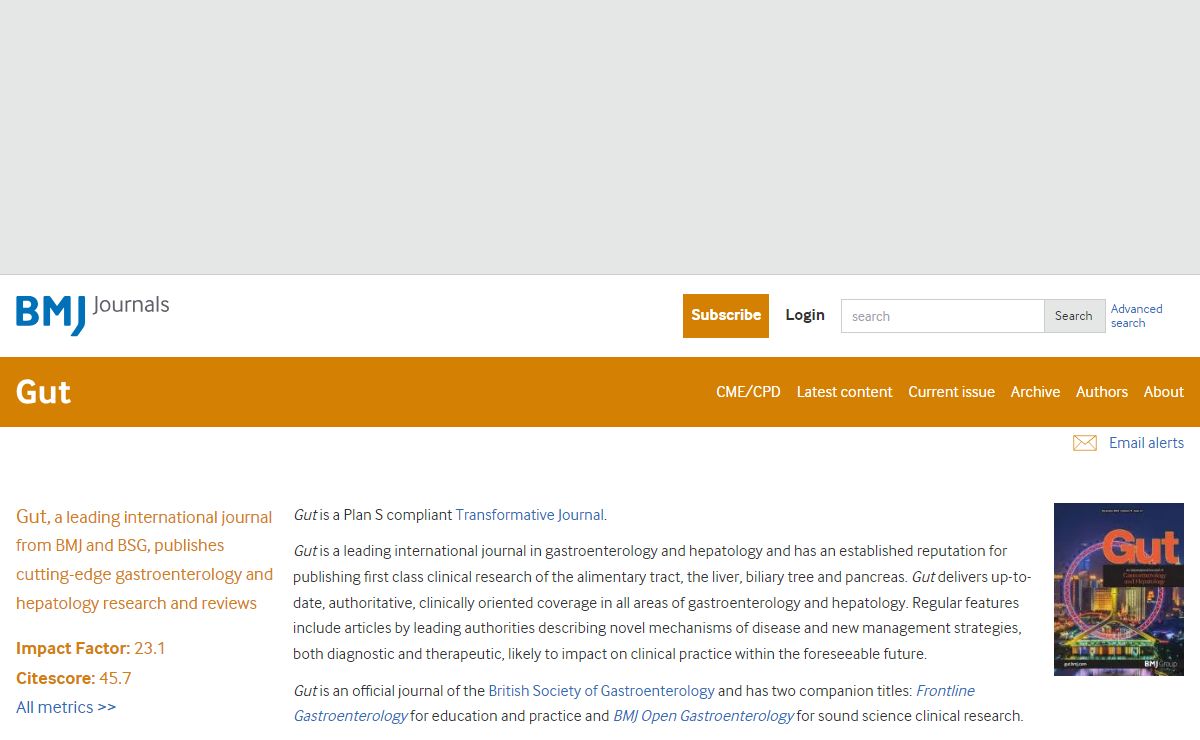The image size is (1200, 740).
Task: Click the orange Subscribe button
Action: pos(726,315)
